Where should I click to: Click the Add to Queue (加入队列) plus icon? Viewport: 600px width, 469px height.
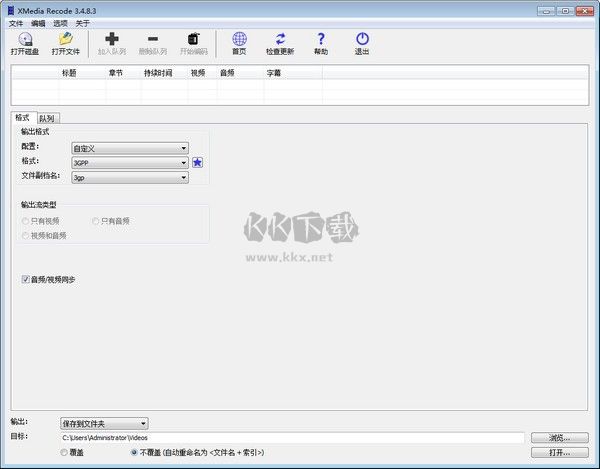pyautogui.click(x=112, y=39)
